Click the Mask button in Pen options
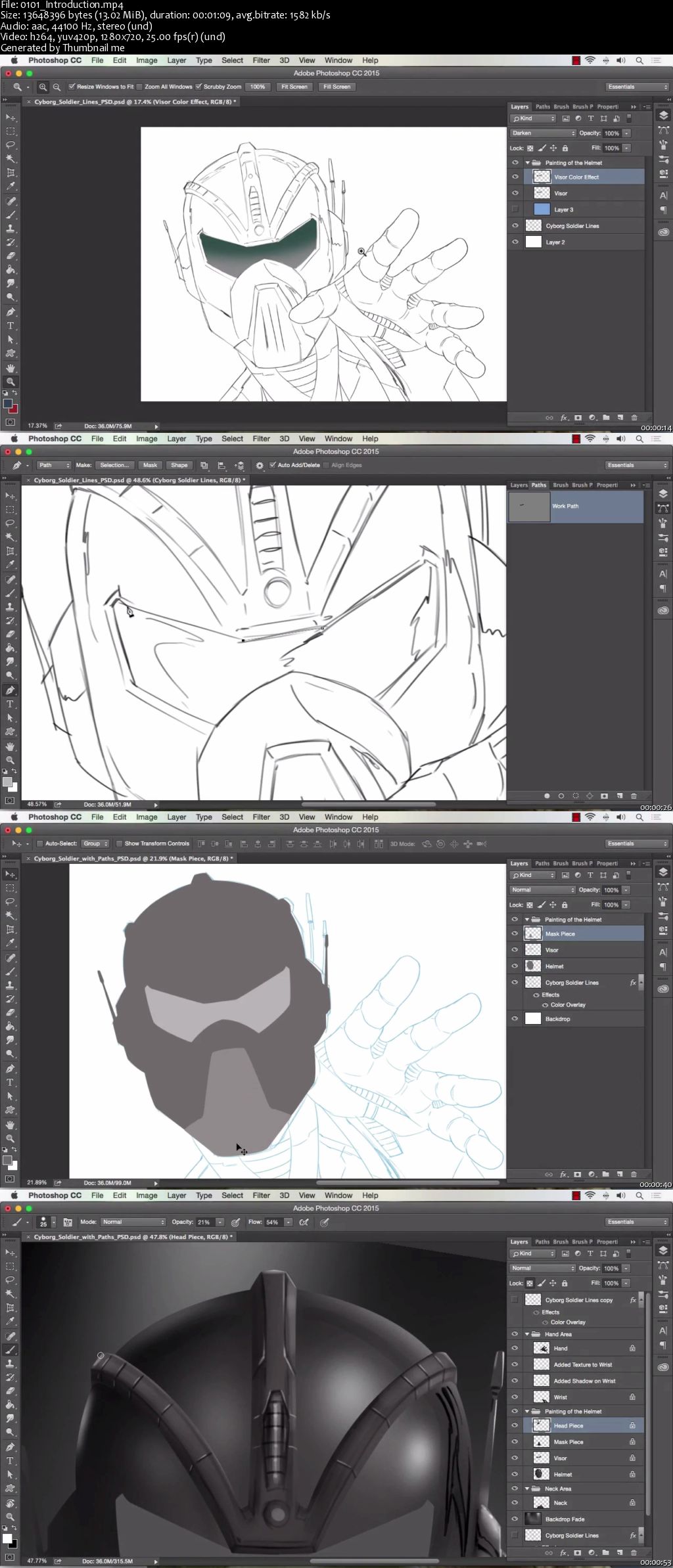 [150, 465]
